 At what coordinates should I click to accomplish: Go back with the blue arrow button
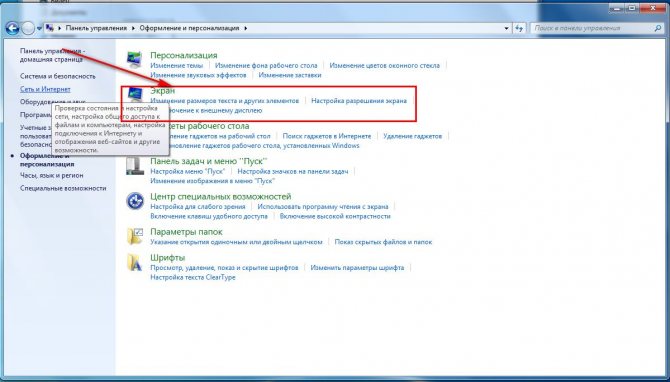click(x=12, y=28)
